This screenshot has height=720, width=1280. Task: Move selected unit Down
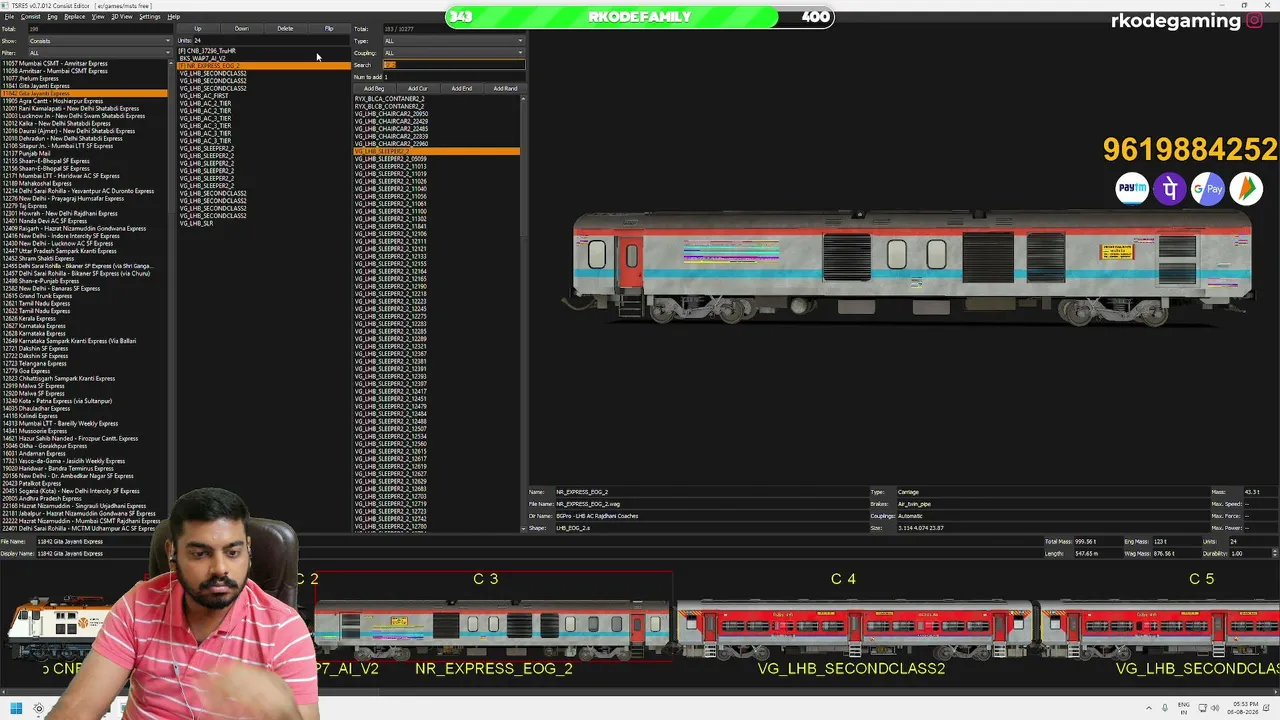coord(241,29)
